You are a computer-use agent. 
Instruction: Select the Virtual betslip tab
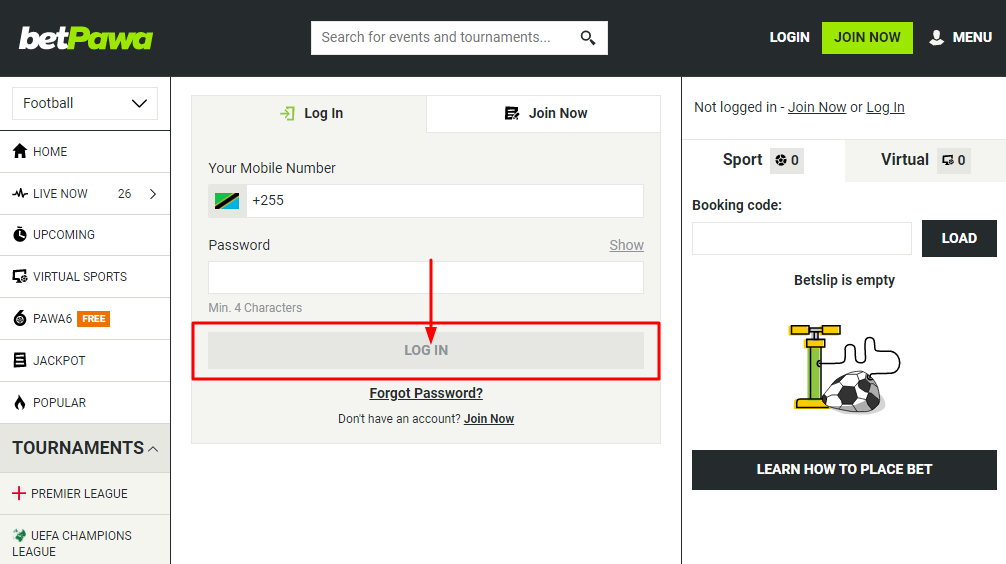pos(925,160)
